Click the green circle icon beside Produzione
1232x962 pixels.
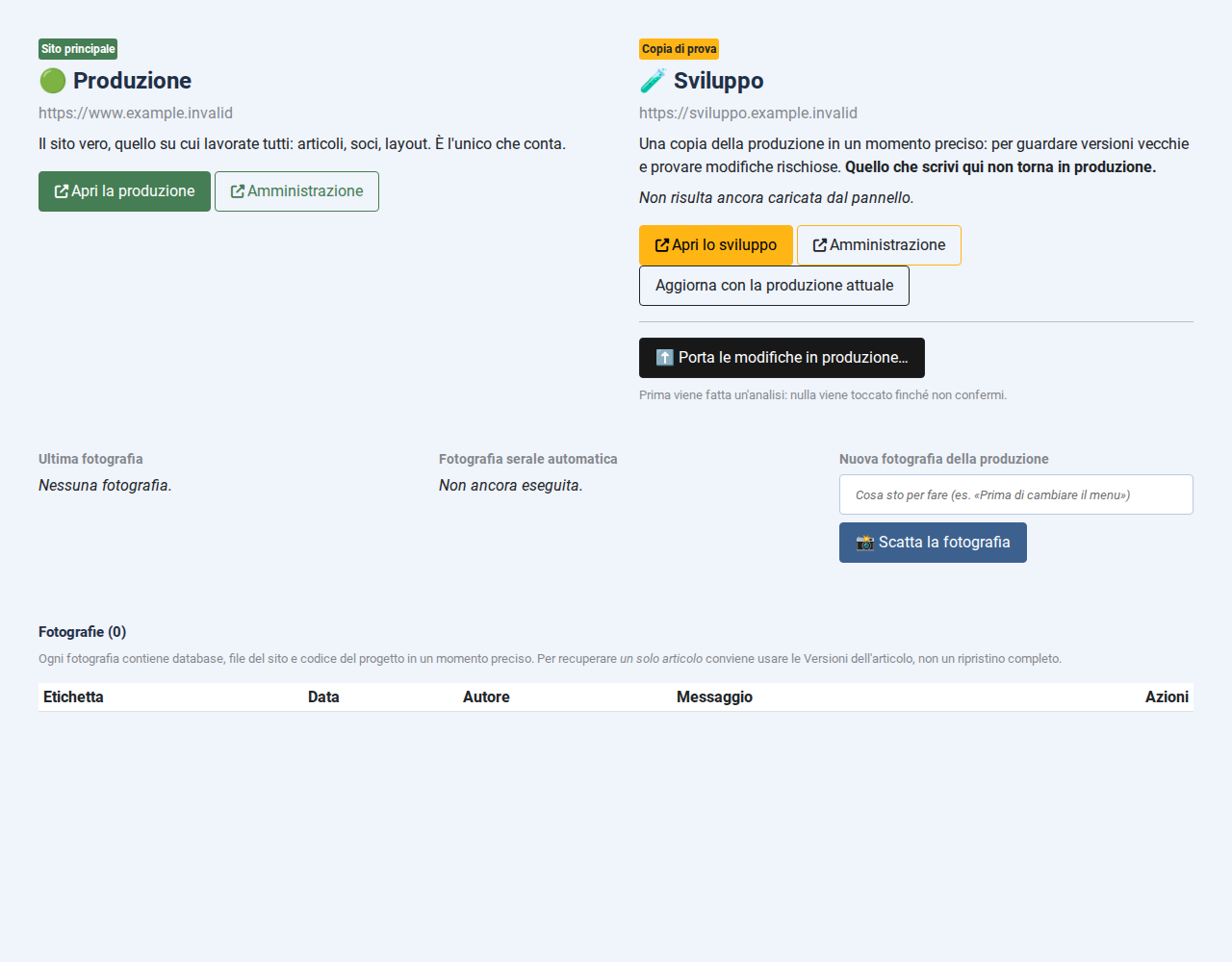point(53,81)
